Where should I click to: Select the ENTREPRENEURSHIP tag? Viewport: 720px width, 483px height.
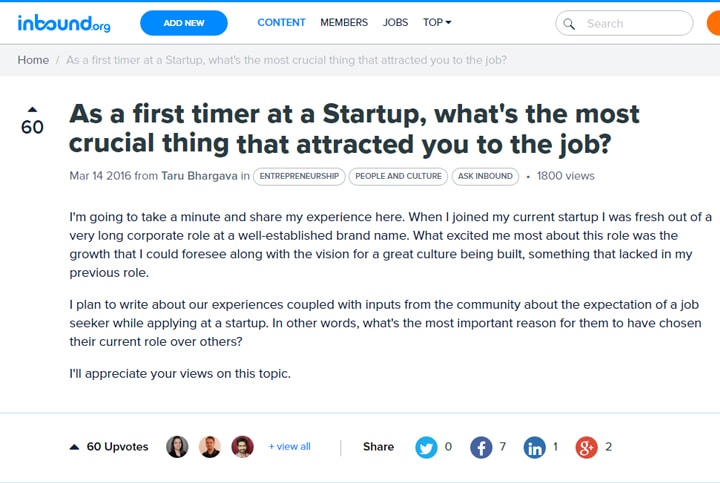tap(299, 176)
